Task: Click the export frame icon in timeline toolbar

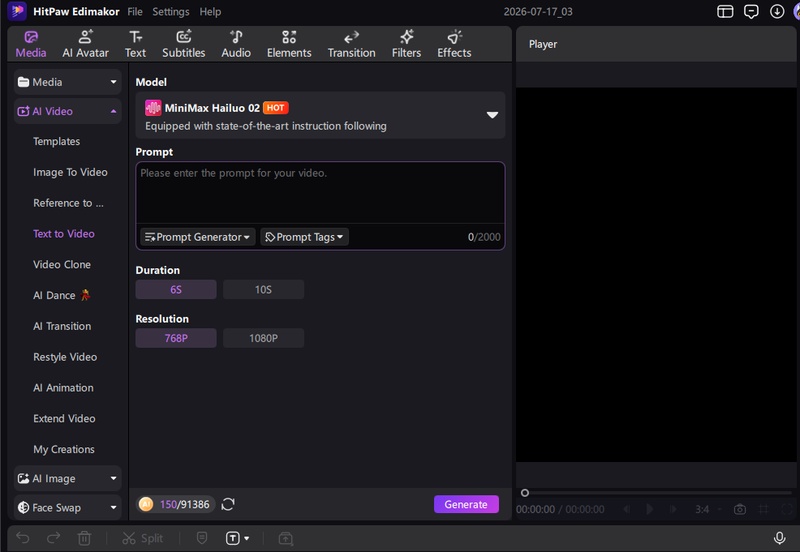Action: point(286,538)
